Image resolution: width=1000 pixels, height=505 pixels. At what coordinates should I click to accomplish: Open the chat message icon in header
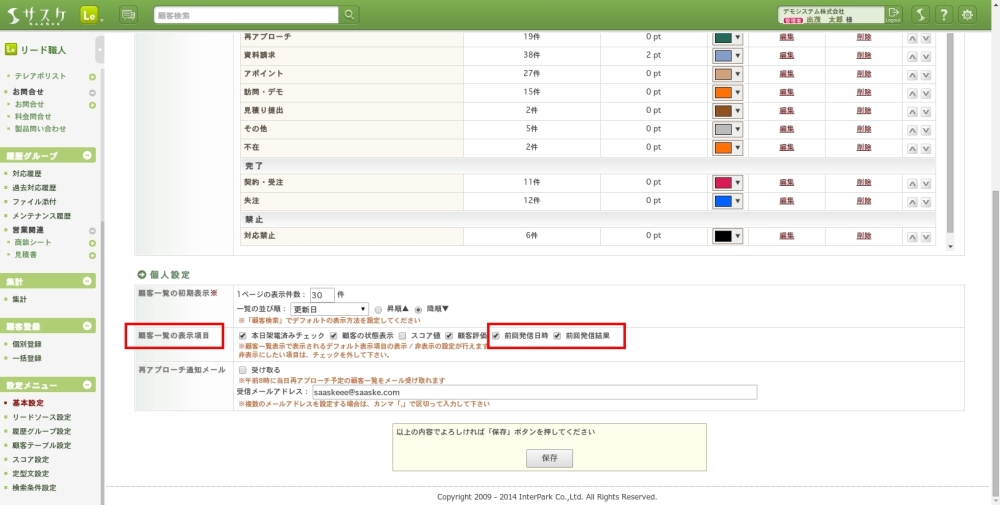128,15
